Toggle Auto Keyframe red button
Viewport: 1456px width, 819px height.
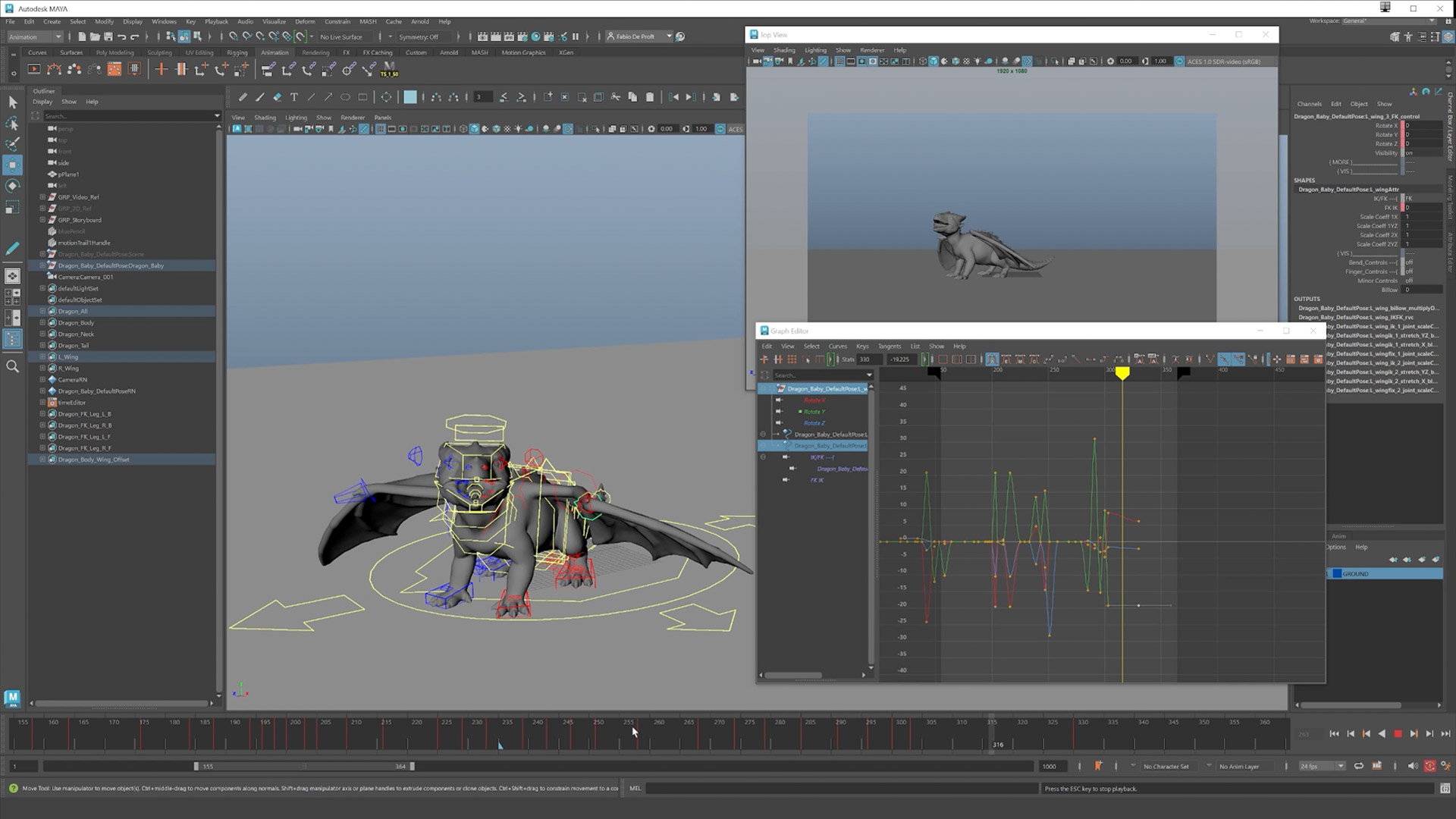pyautogui.click(x=1429, y=766)
